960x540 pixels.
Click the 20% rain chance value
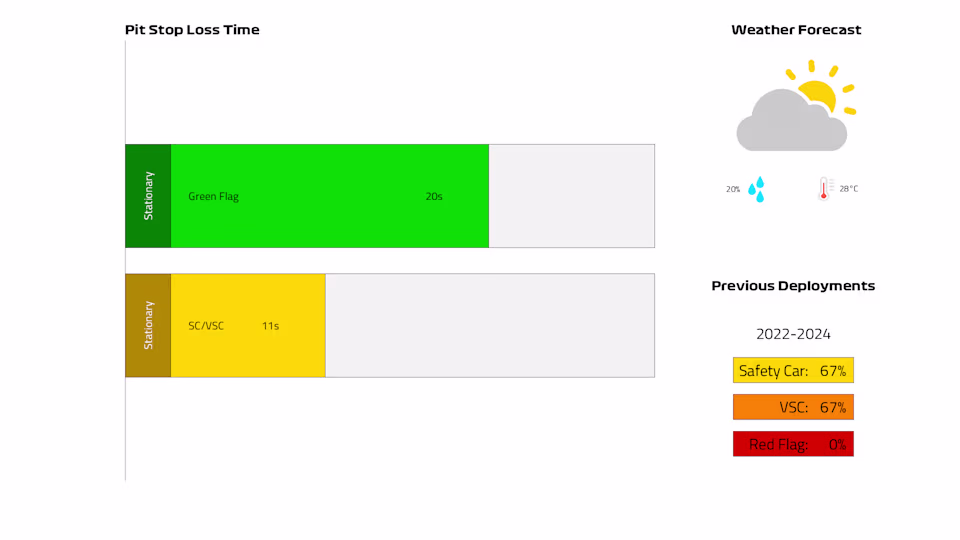click(x=733, y=189)
